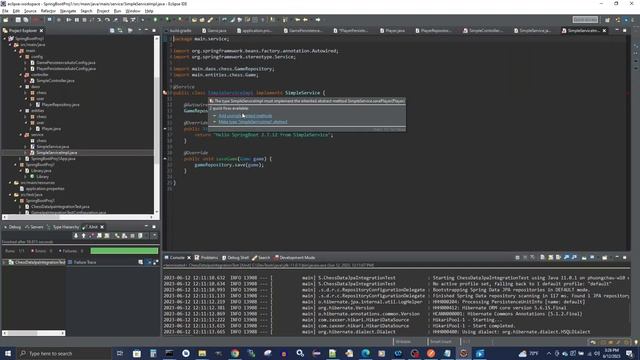The image size is (640, 360).
Task: Switch to the Debug Shell tab
Action: (236, 258)
